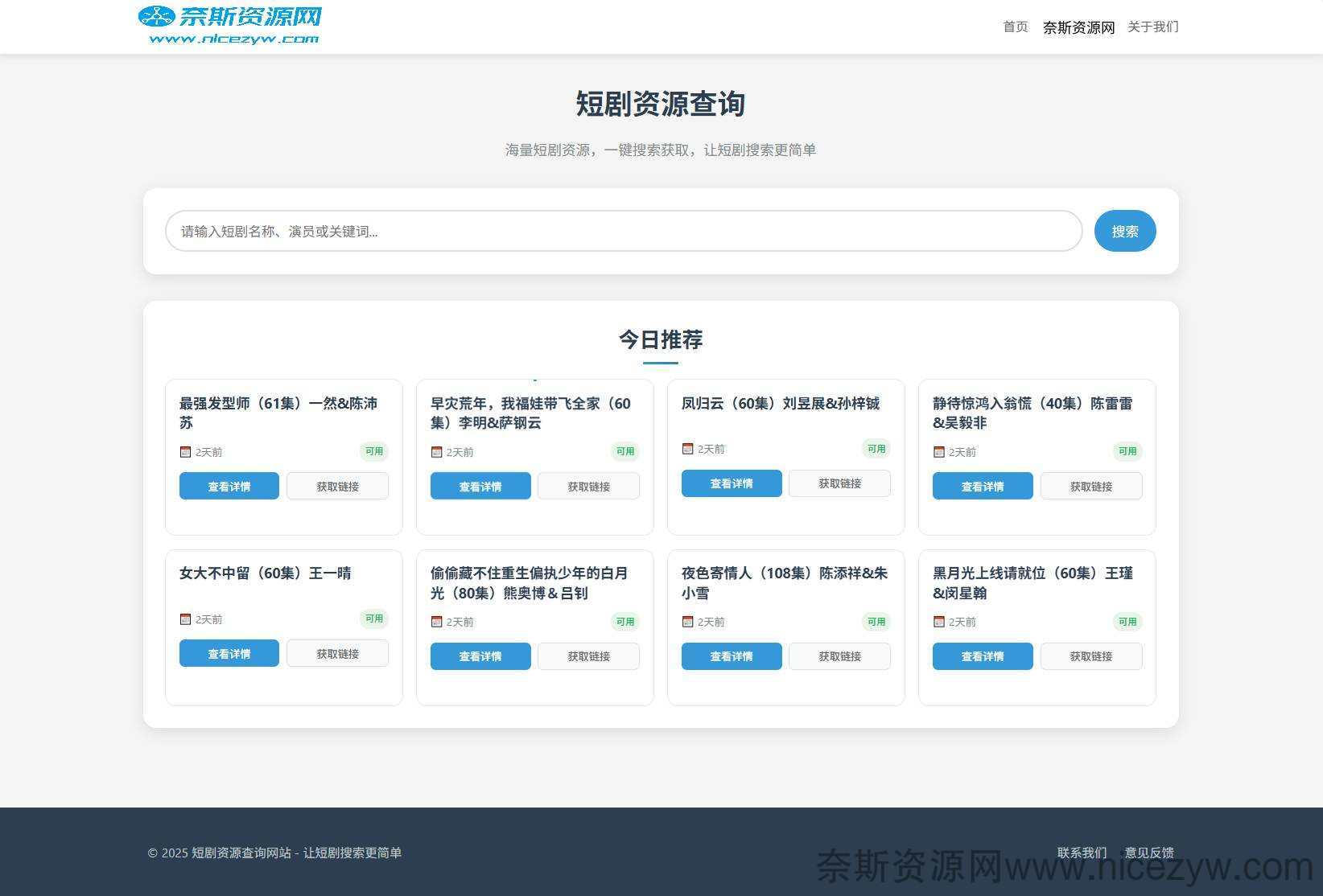The height and width of the screenshot is (896, 1323).
Task: Click title 女大不中留（60集）王一晴
Action: pos(266,573)
